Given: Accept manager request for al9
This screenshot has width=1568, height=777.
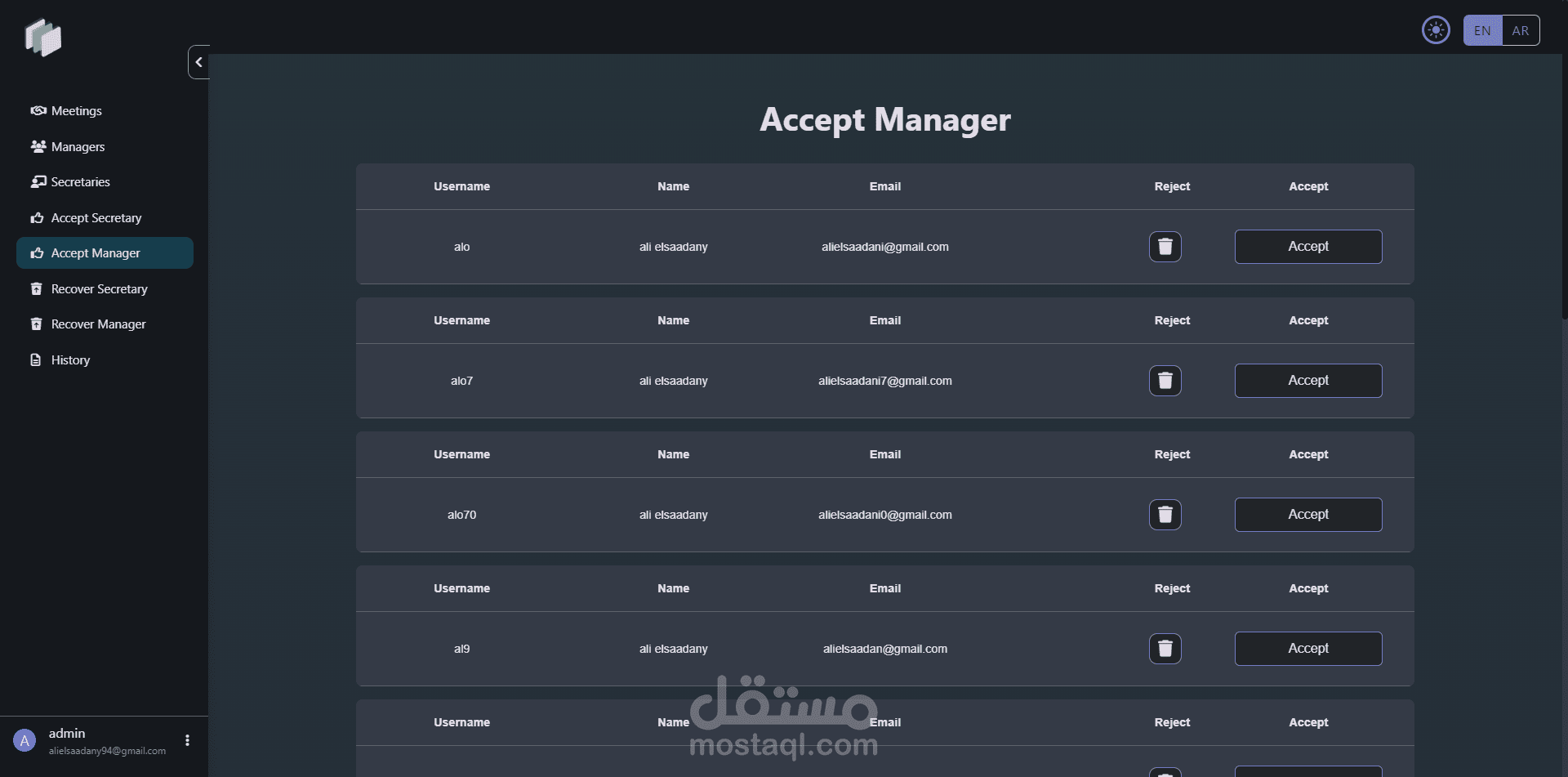Looking at the screenshot, I should [1308, 649].
